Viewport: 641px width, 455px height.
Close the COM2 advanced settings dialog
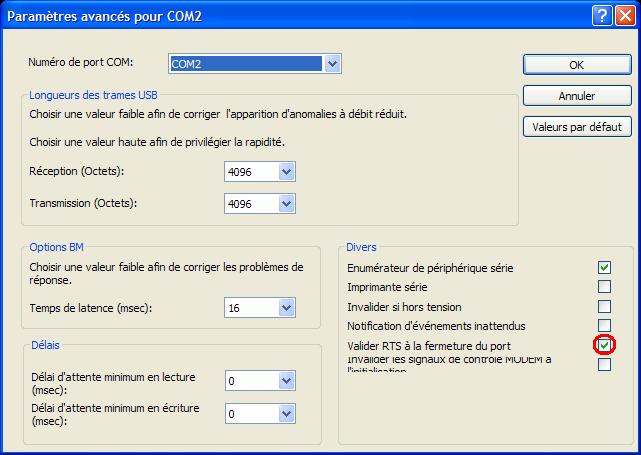pyautogui.click(x=625, y=16)
